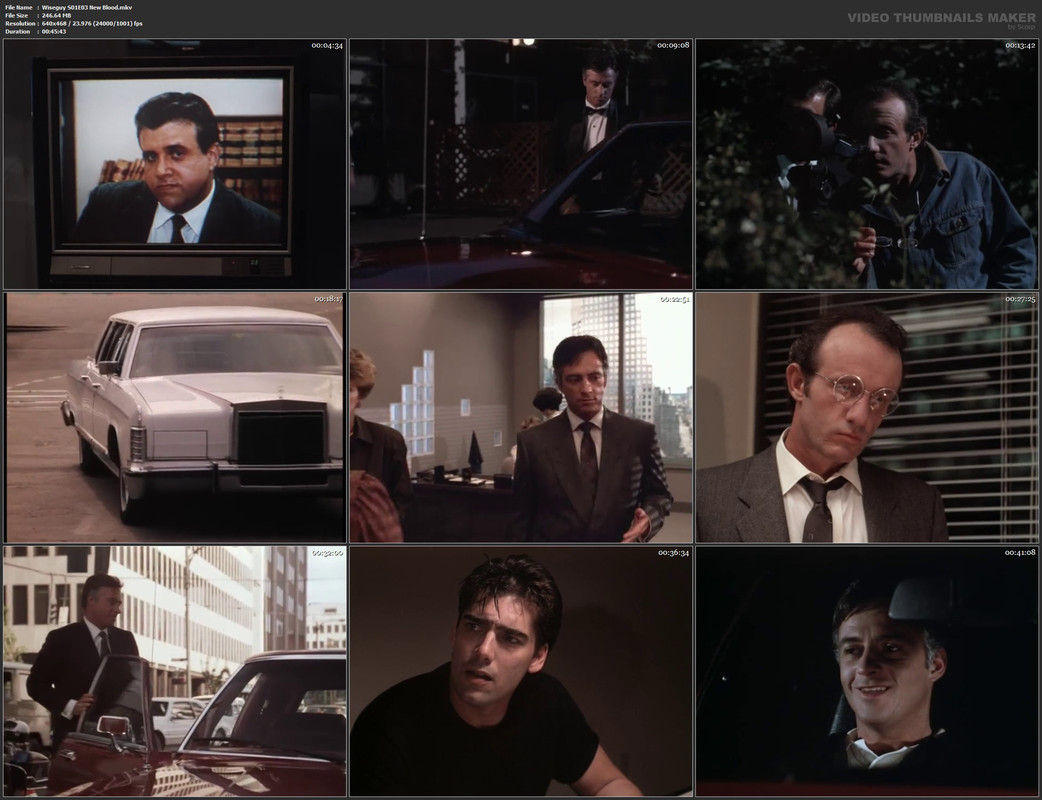
Task: Click the file size value '246.64 MB'
Action: click(56, 15)
